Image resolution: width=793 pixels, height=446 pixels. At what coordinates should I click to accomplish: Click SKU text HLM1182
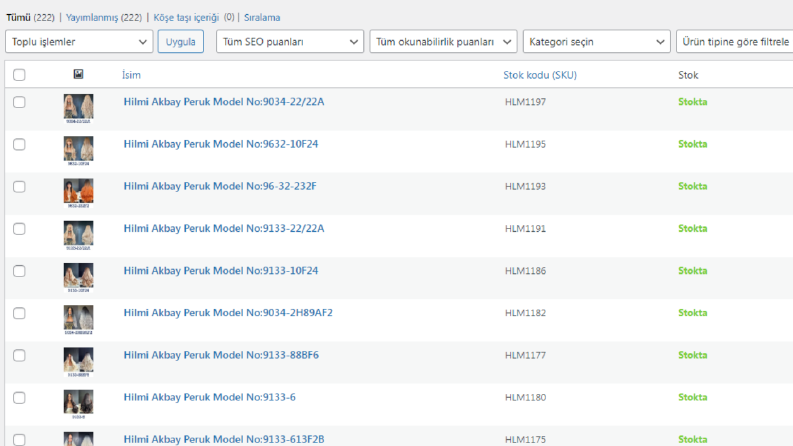coord(525,313)
